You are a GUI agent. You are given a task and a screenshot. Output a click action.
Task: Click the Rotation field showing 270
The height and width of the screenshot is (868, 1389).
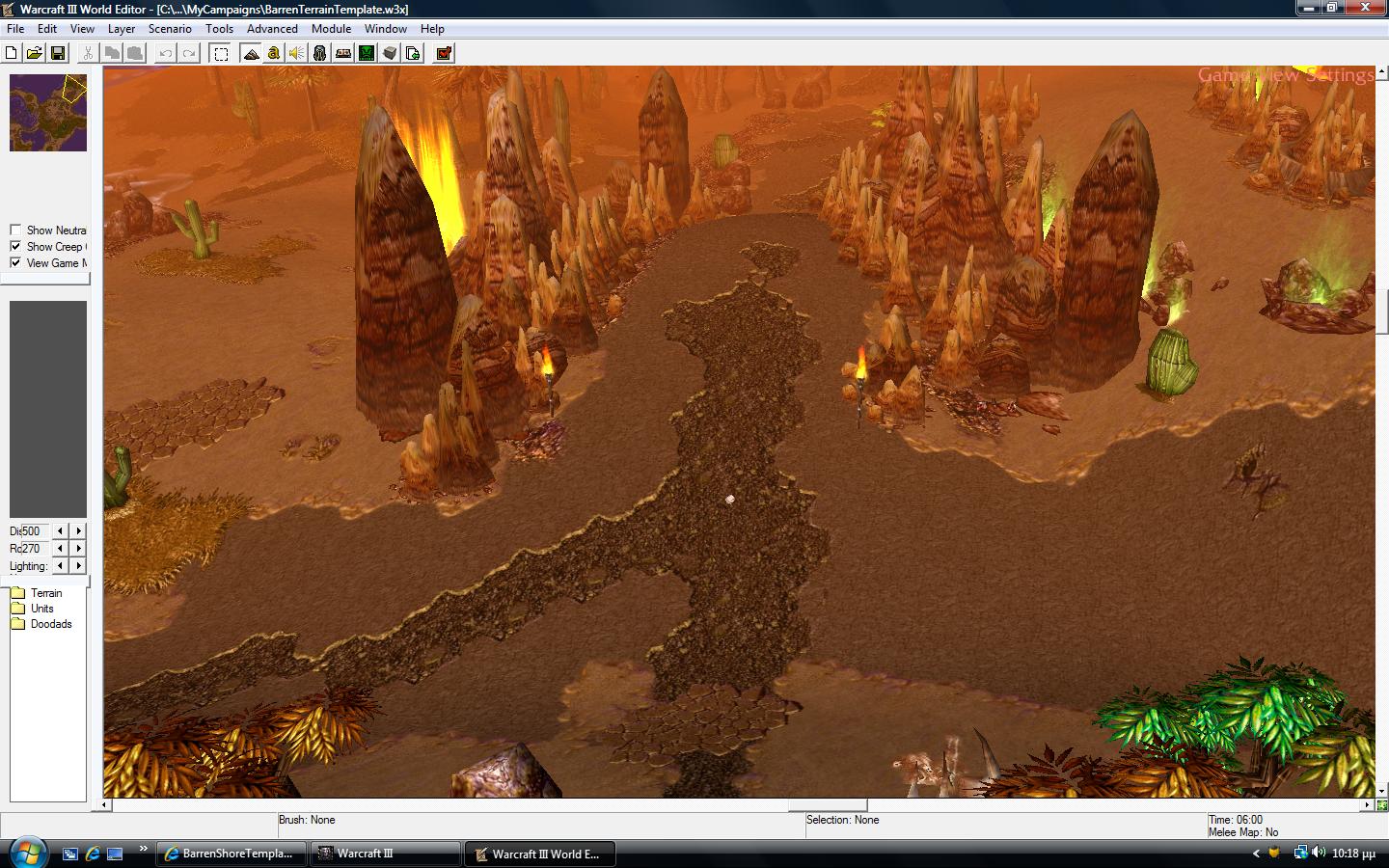[35, 549]
